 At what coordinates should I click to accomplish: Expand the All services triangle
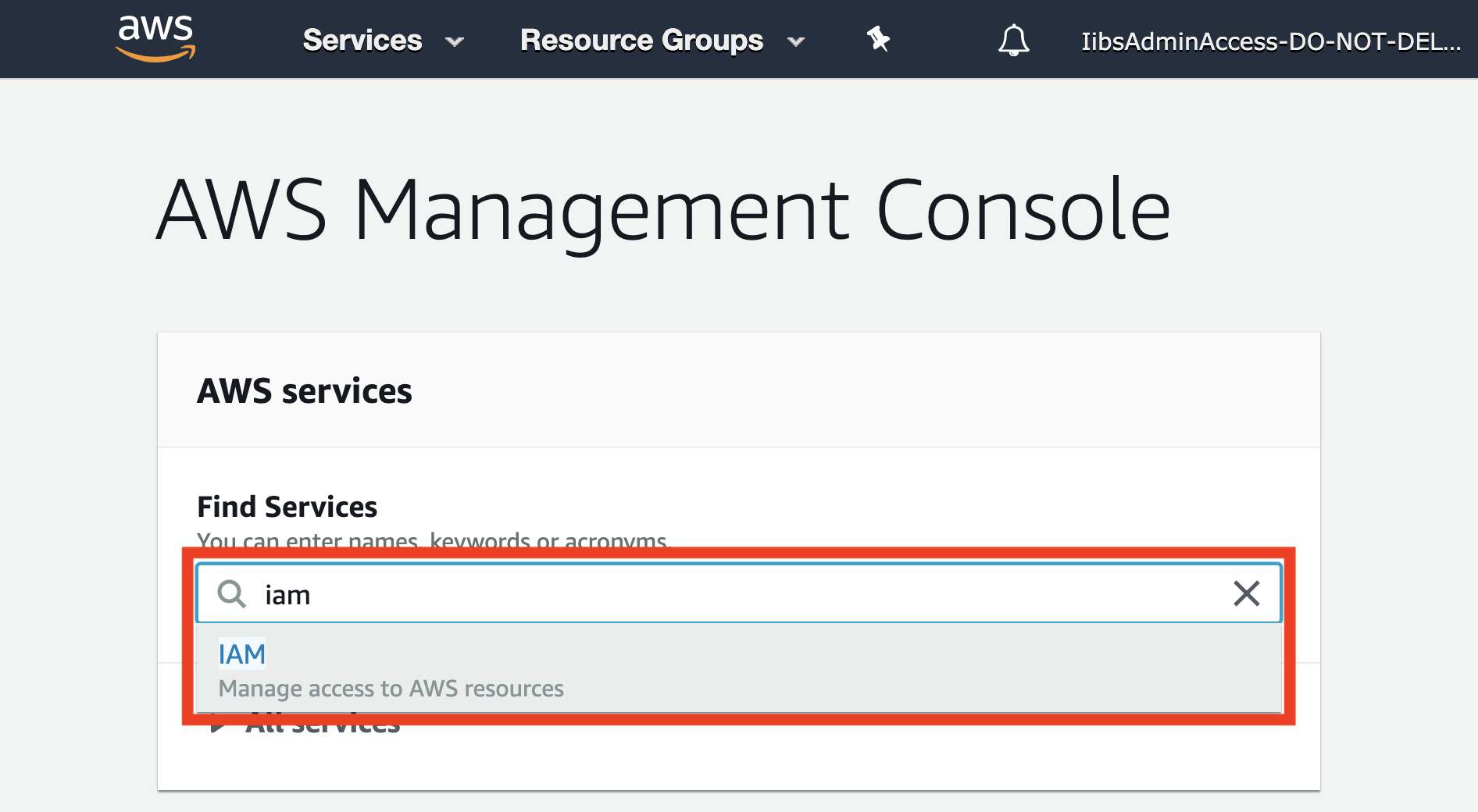point(218,727)
